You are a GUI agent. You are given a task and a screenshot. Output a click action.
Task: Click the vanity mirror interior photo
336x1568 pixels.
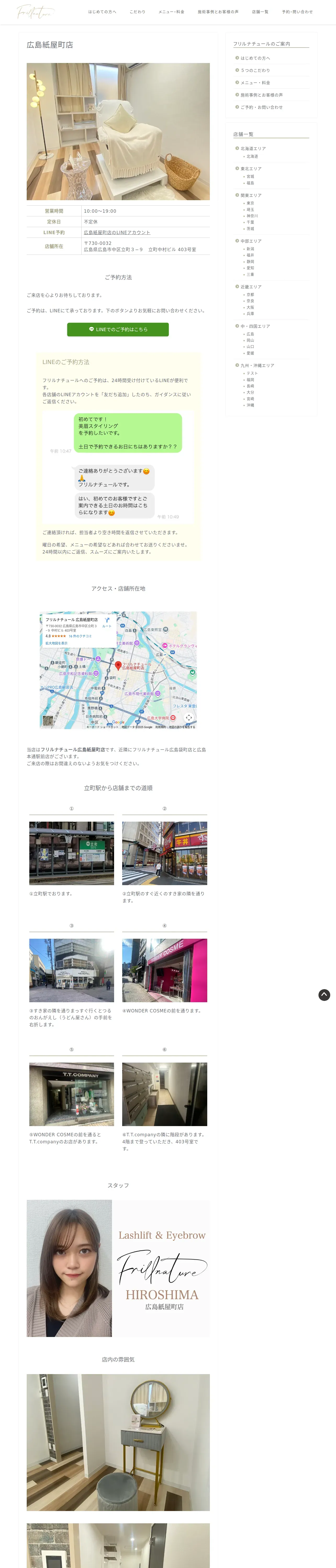118,1442
